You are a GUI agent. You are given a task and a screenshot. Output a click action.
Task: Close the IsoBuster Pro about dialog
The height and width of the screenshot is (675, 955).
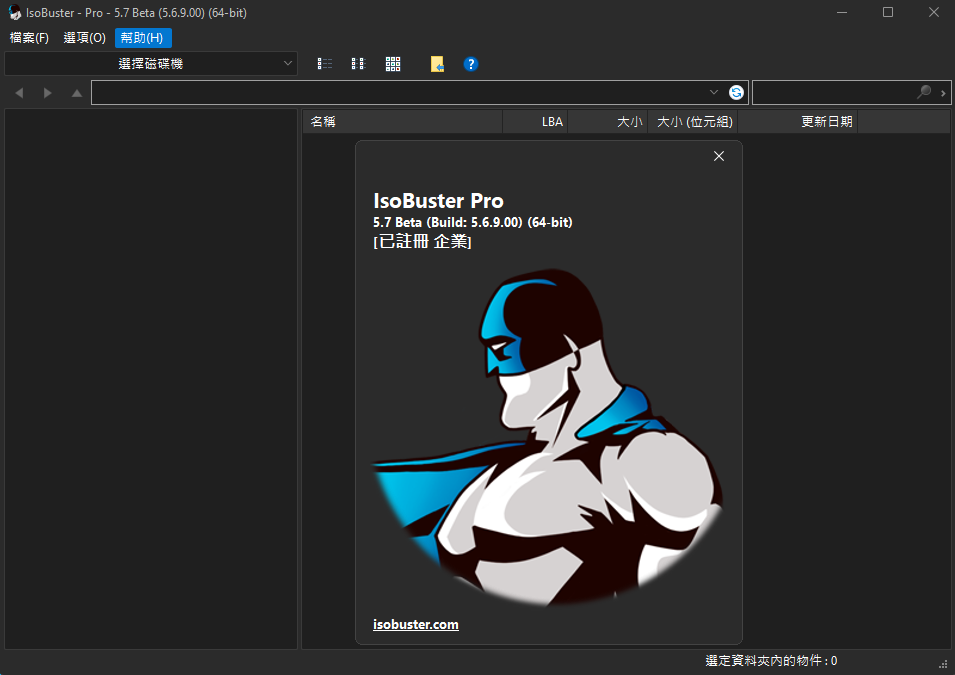[x=718, y=156]
